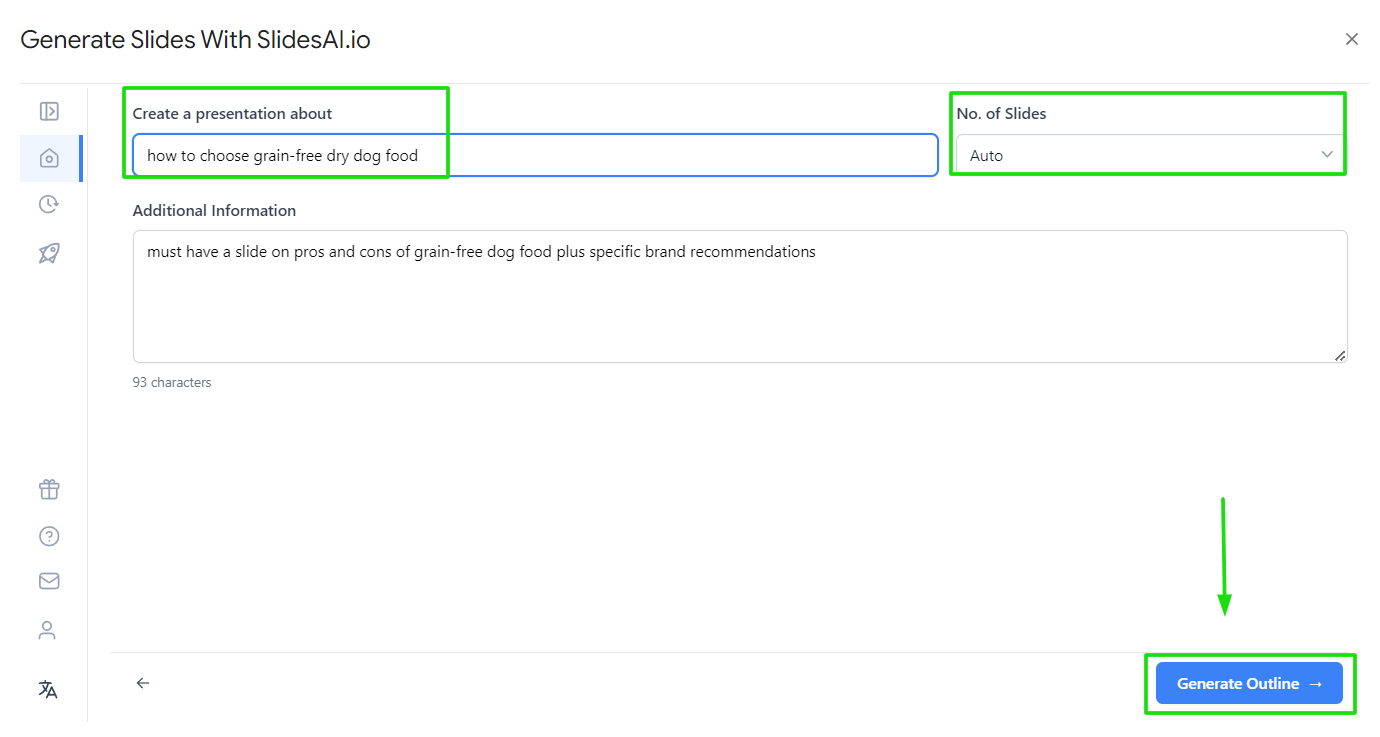Toggle the sidebar panel icon
Image resolution: width=1380 pixels, height=737 pixels.
49,111
